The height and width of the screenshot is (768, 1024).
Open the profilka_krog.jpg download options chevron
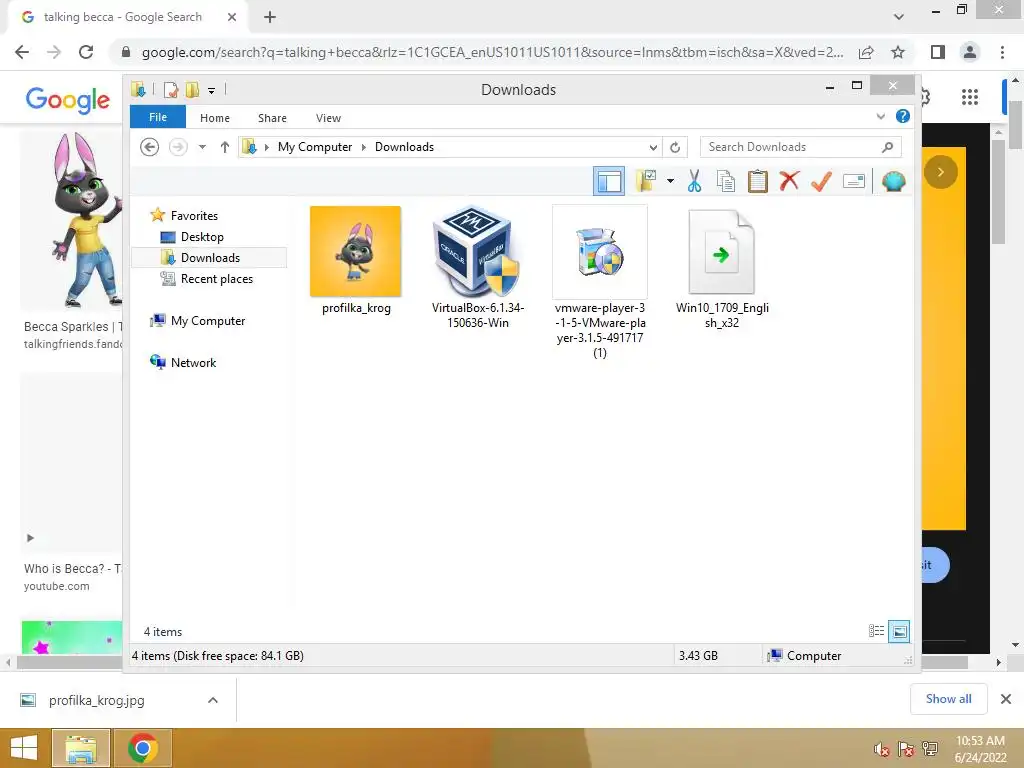212,700
